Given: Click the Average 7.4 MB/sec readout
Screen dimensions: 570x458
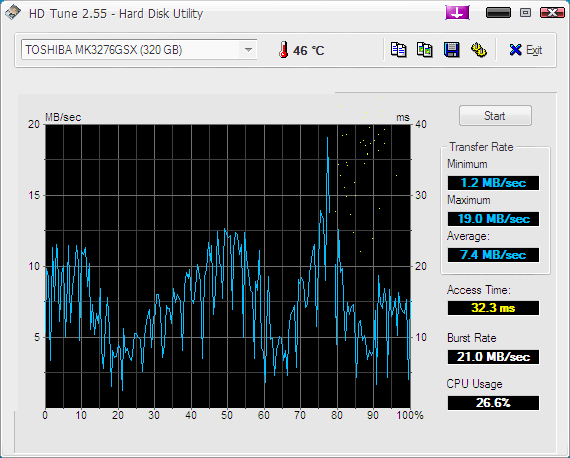Looking at the screenshot, I should click(x=493, y=255).
